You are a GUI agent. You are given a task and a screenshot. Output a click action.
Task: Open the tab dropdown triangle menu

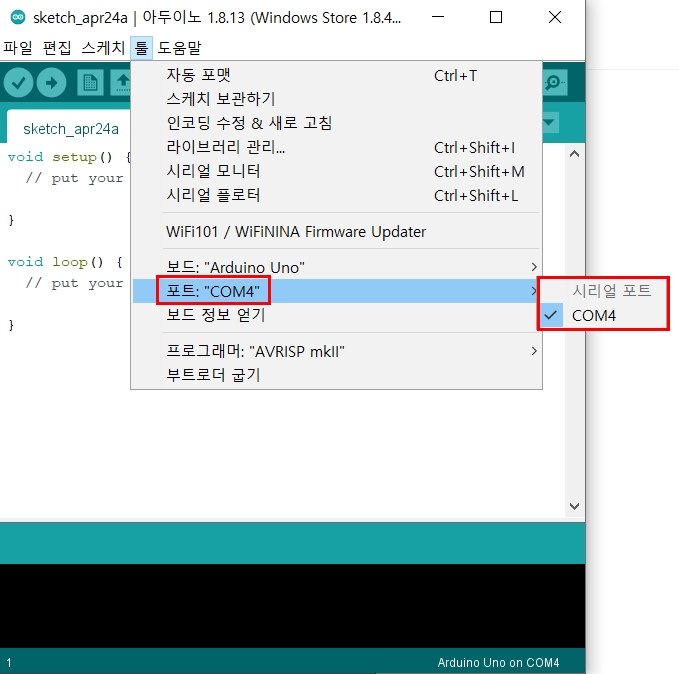(x=550, y=123)
